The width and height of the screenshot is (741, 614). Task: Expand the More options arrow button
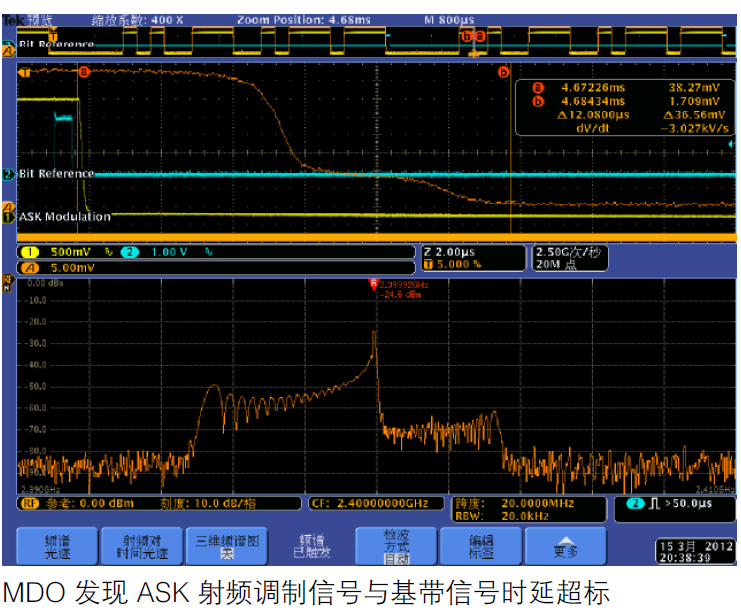point(567,545)
